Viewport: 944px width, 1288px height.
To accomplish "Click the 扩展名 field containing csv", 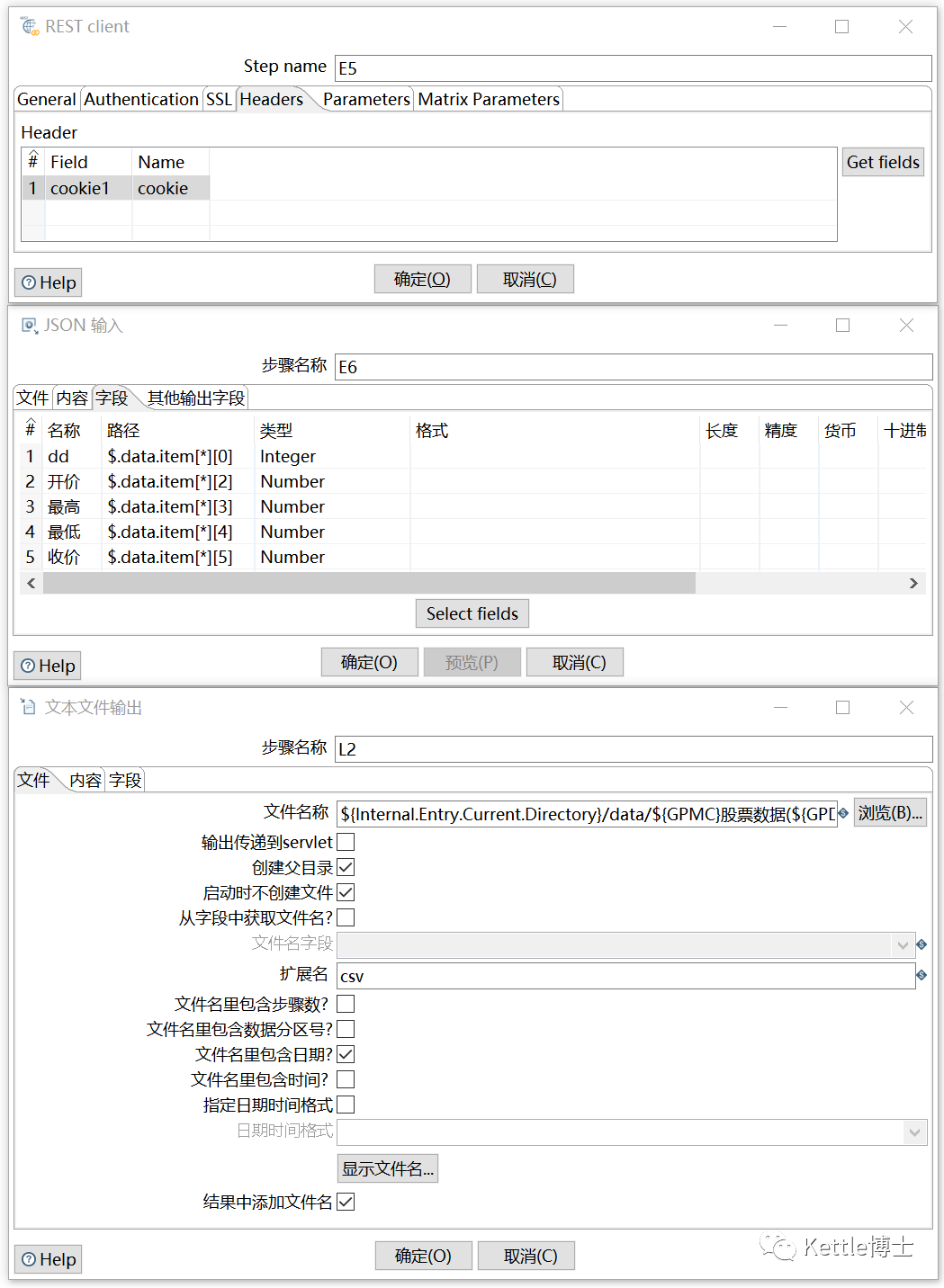I will 626,976.
